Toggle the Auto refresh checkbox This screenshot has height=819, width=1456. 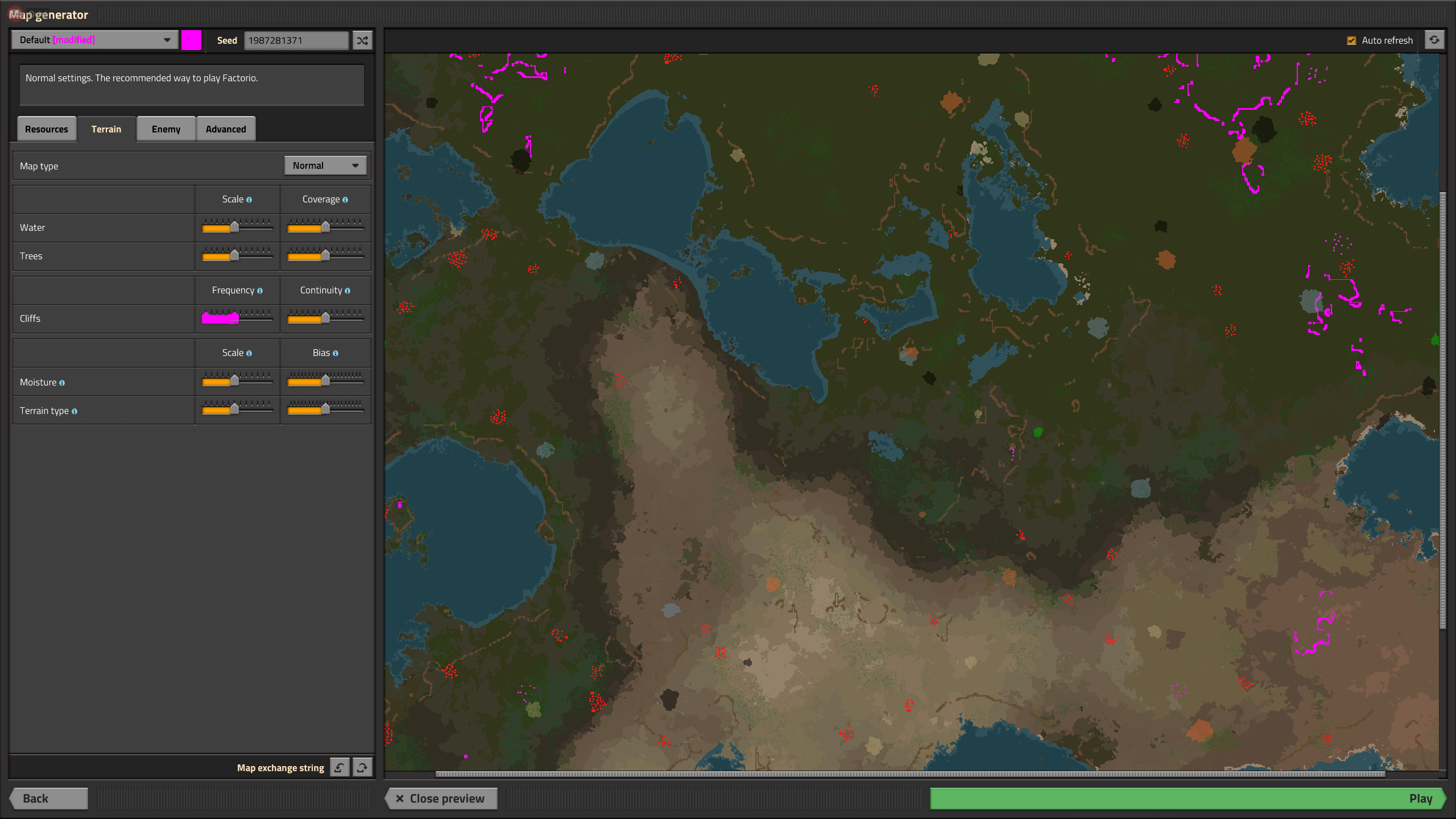click(x=1351, y=40)
